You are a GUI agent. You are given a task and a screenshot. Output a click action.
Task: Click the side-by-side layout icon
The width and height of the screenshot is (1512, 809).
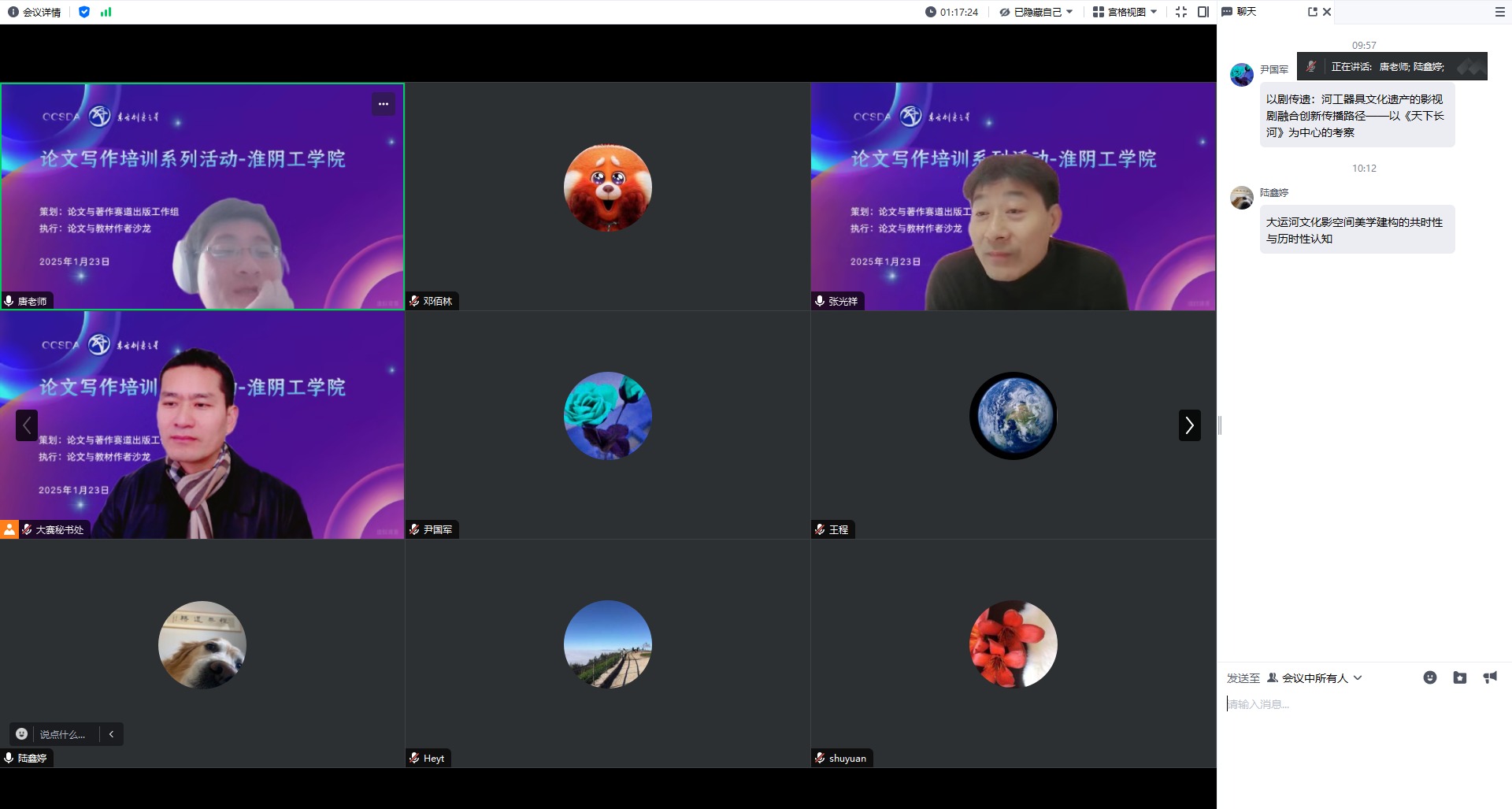coord(1202,12)
